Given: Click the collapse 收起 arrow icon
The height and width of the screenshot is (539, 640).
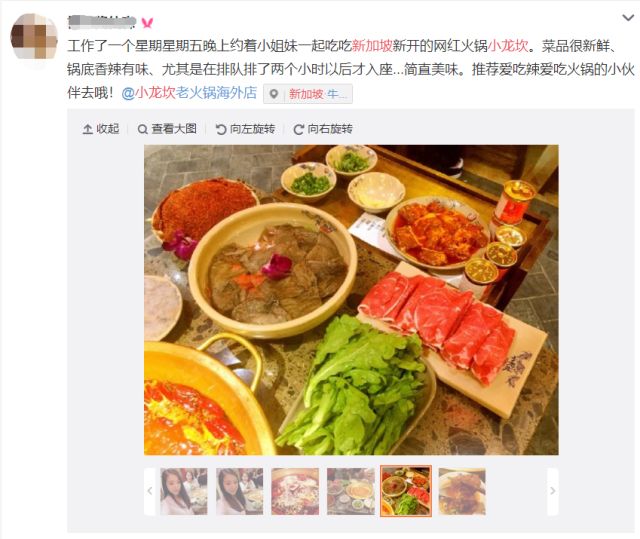Looking at the screenshot, I should (x=87, y=129).
